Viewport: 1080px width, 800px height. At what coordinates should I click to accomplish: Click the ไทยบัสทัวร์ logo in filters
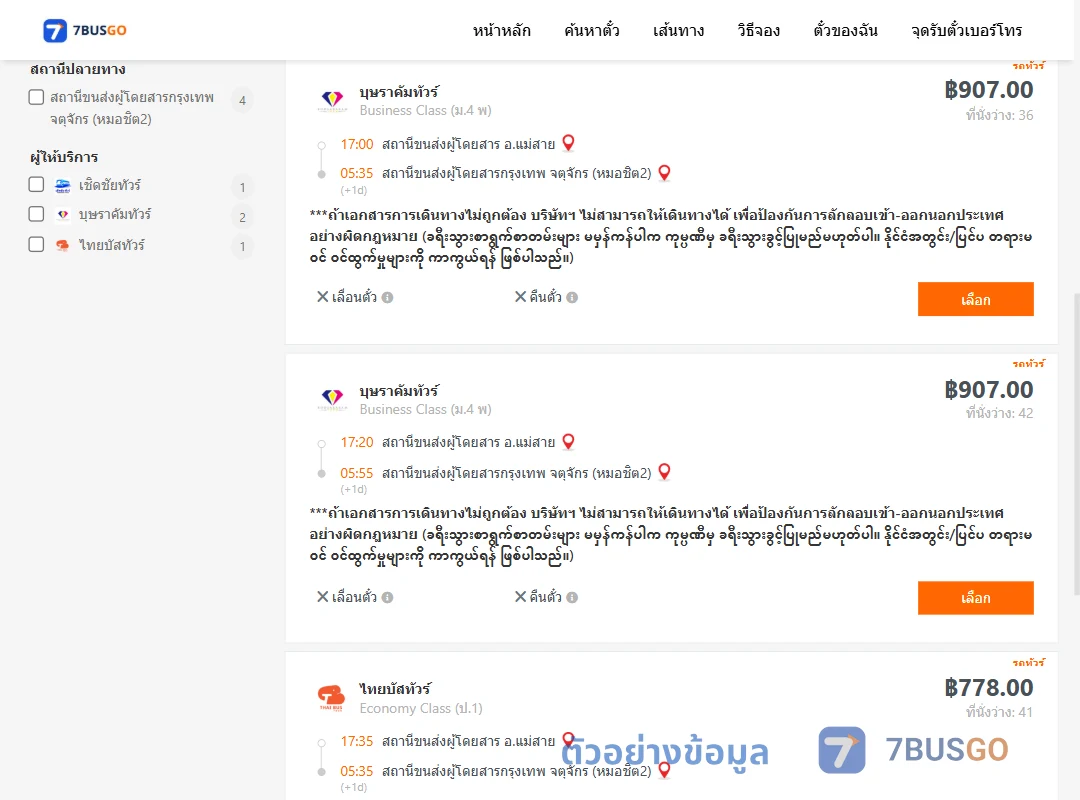[x=63, y=245]
